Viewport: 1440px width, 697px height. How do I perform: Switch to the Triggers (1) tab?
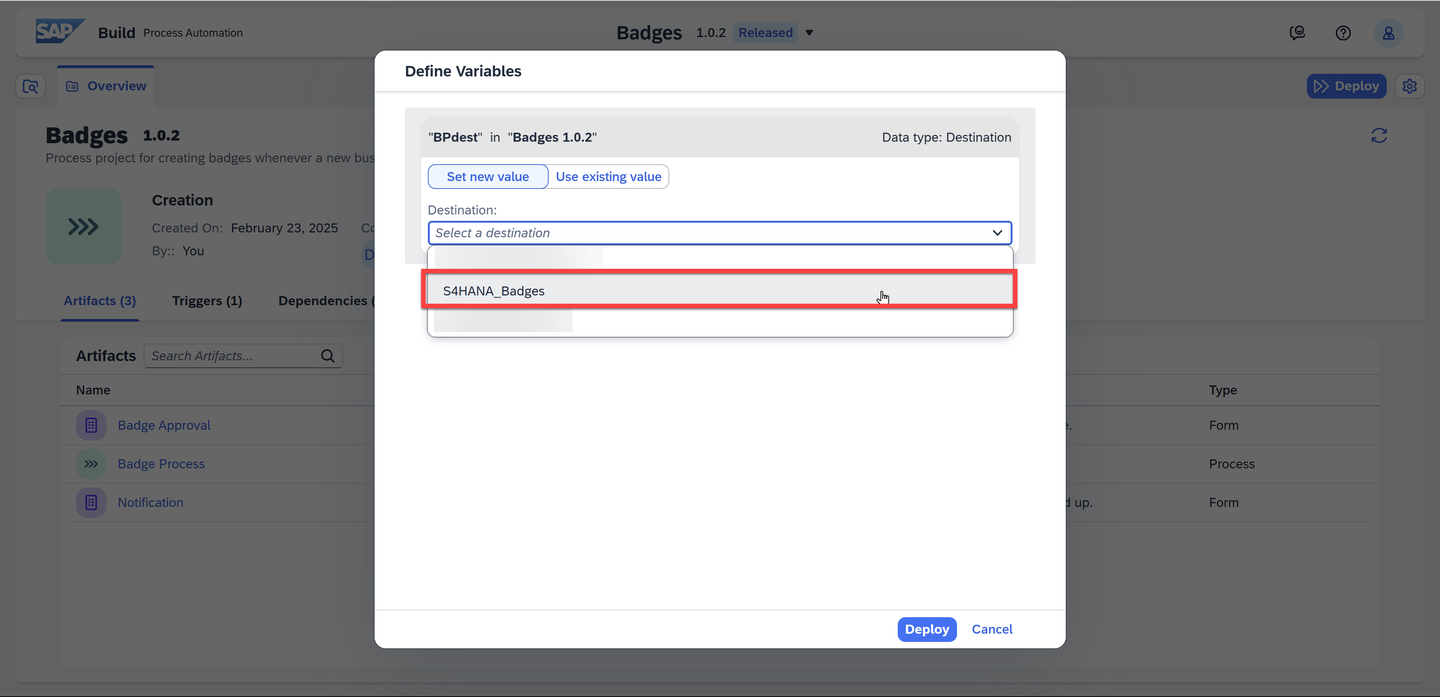point(207,300)
